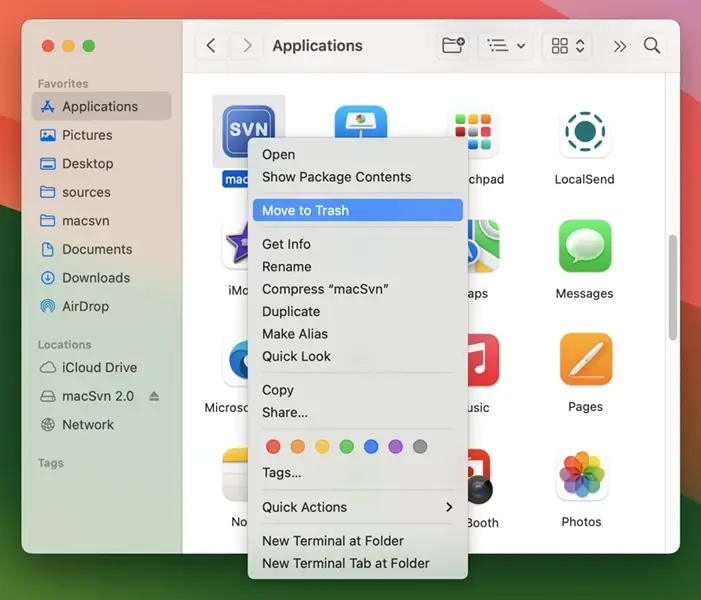701x600 pixels.
Task: Apply the green tag color
Action: point(346,446)
